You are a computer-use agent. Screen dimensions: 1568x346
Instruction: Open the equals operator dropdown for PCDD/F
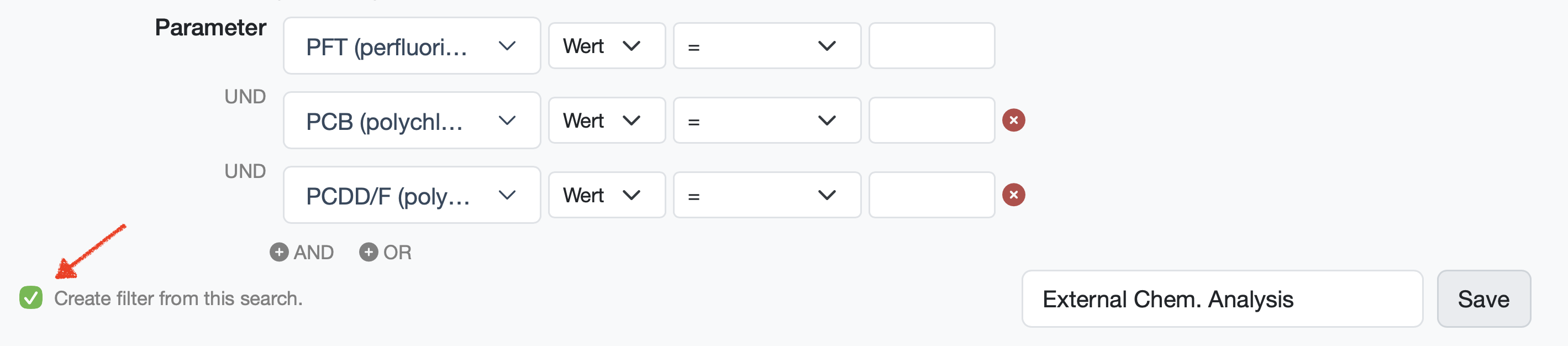pyautogui.click(x=766, y=195)
